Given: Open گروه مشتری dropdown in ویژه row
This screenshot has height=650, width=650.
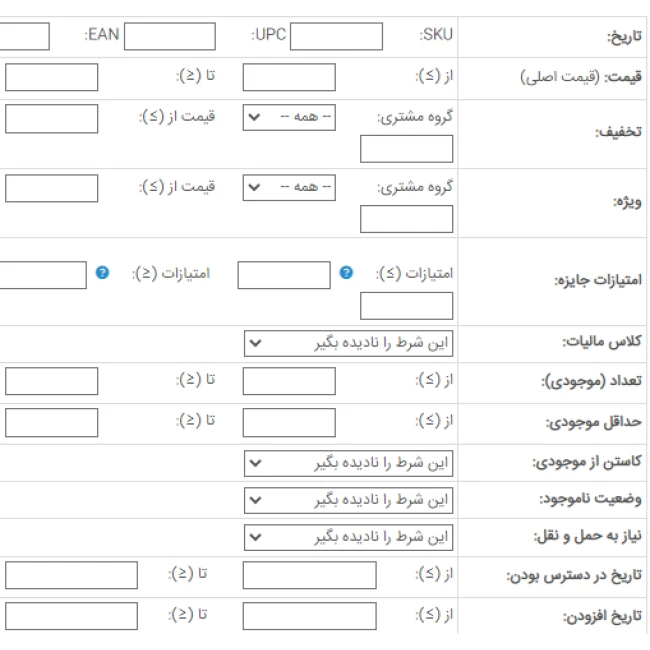Looking at the screenshot, I should [x=289, y=188].
